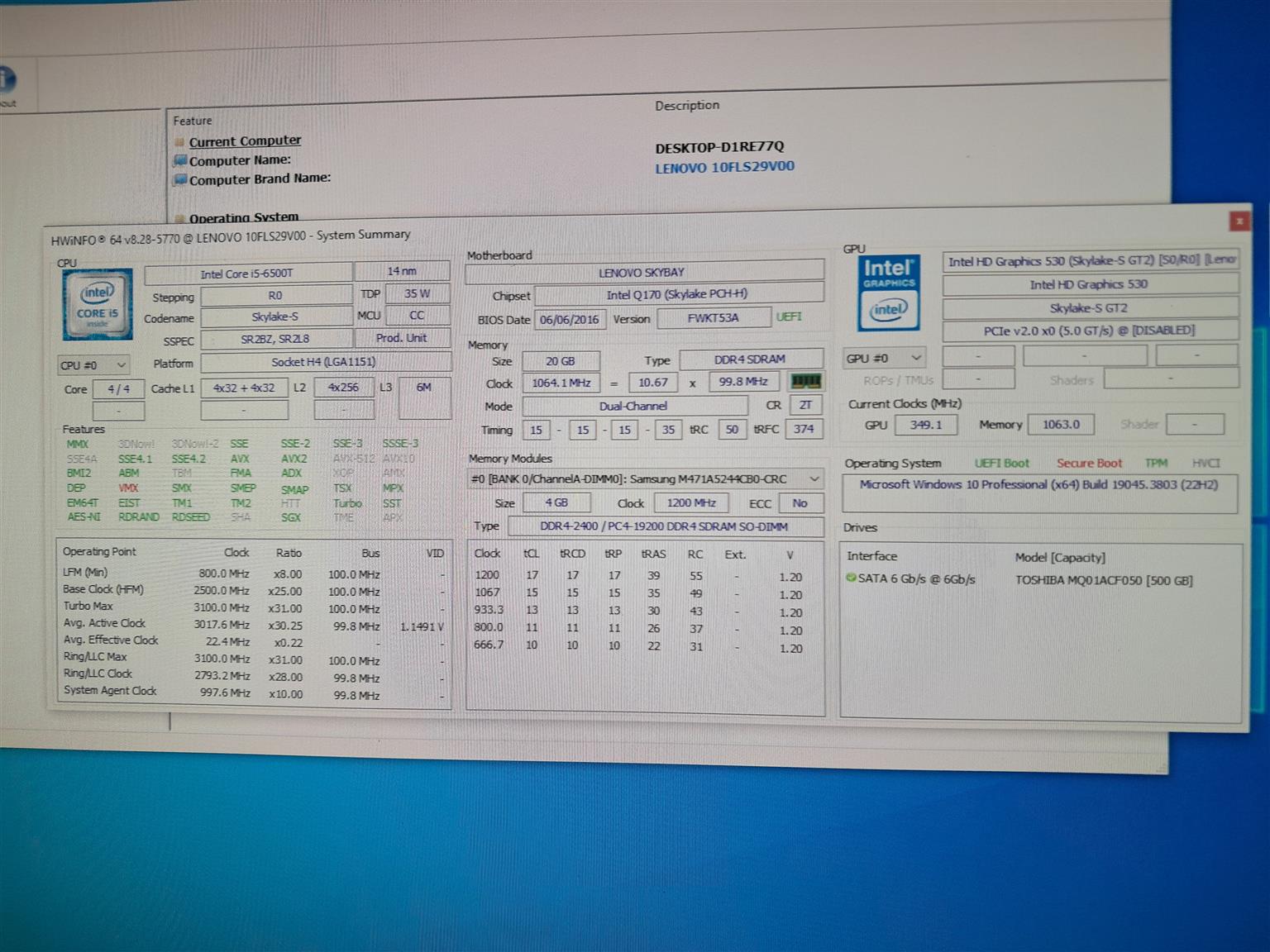Open the GPU #0 selector dropdown
1270x952 pixels.
pos(883,358)
